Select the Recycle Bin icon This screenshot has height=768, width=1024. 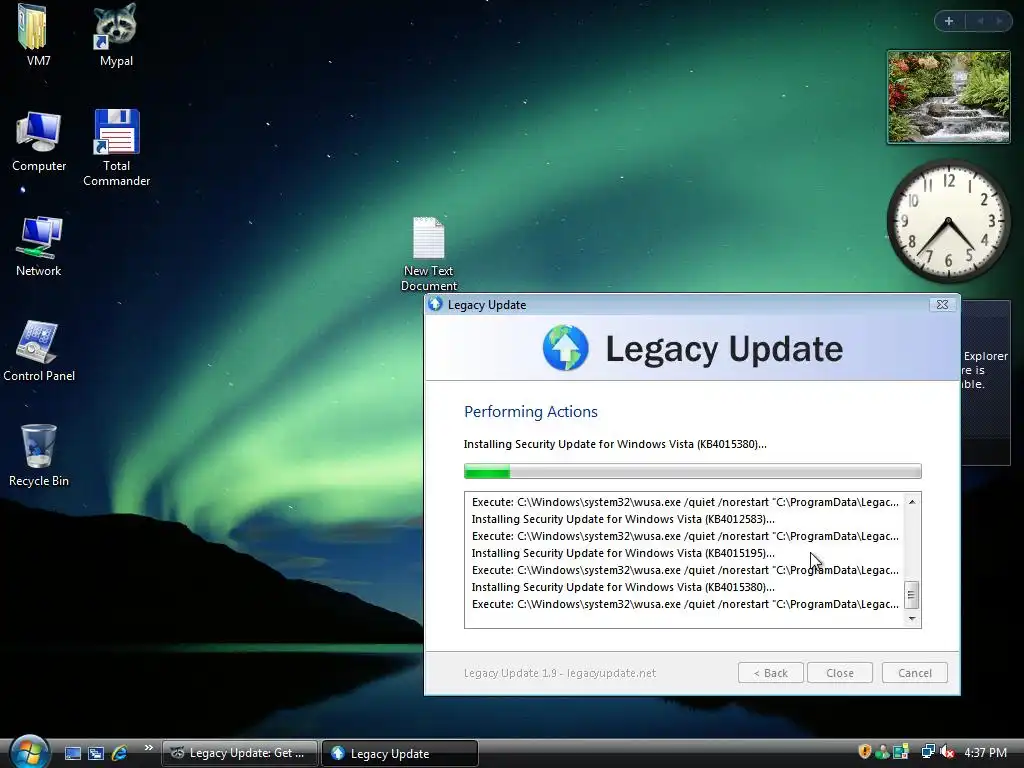tap(39, 456)
